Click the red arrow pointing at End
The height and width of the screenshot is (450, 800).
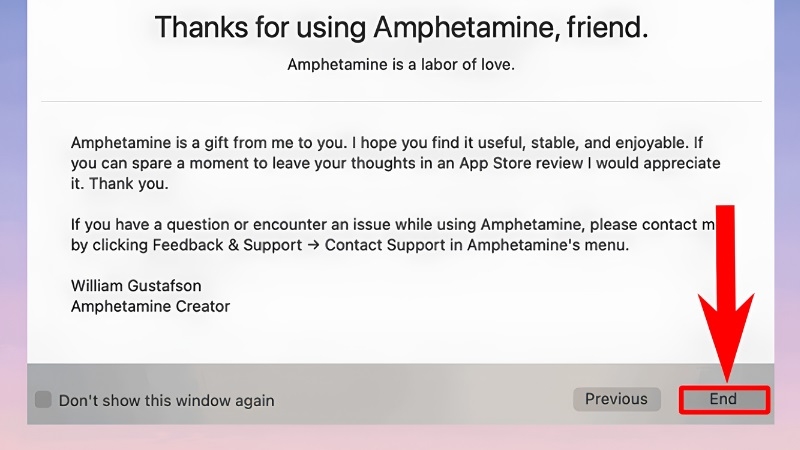click(x=726, y=293)
